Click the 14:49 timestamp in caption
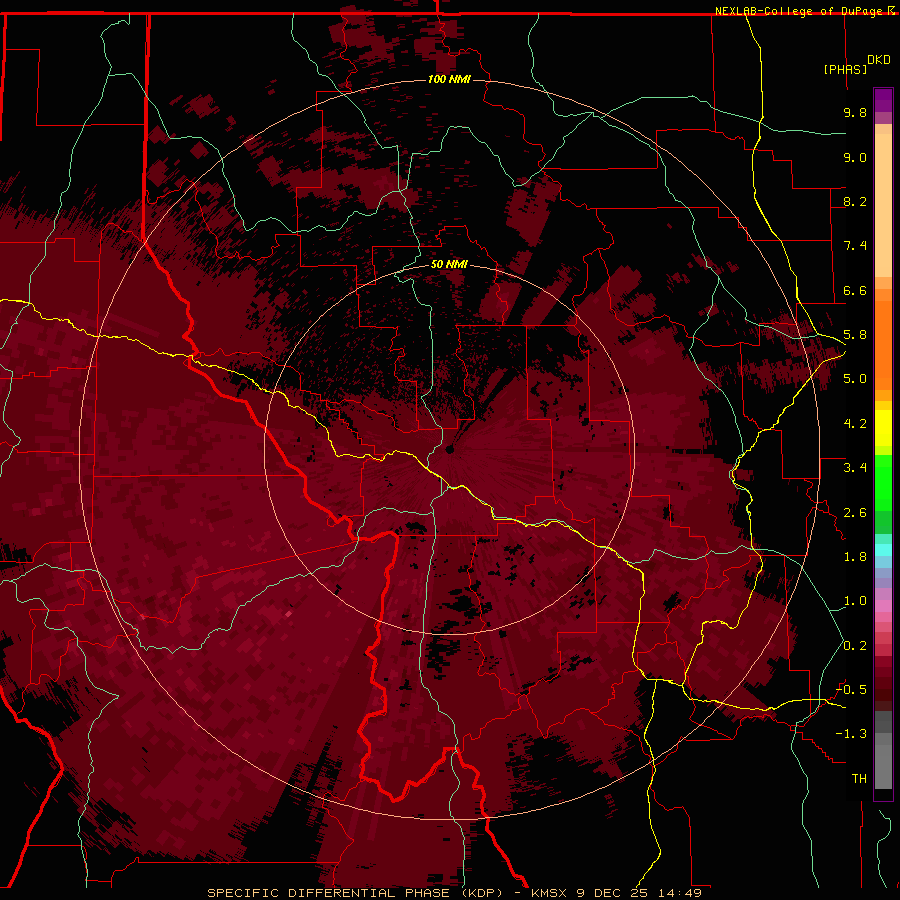Image resolution: width=900 pixels, height=900 pixels. tap(680, 893)
